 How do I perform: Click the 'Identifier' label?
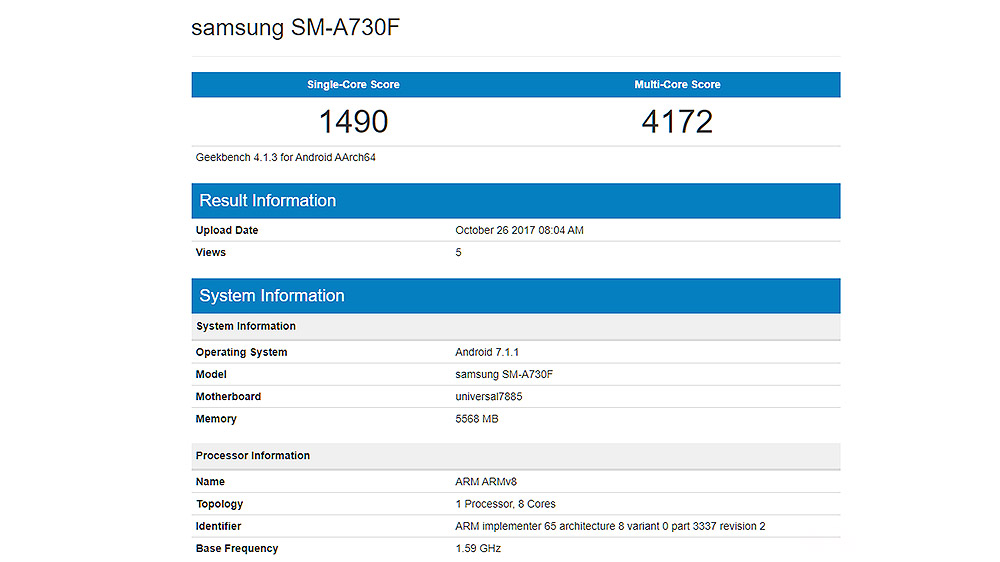tap(218, 526)
